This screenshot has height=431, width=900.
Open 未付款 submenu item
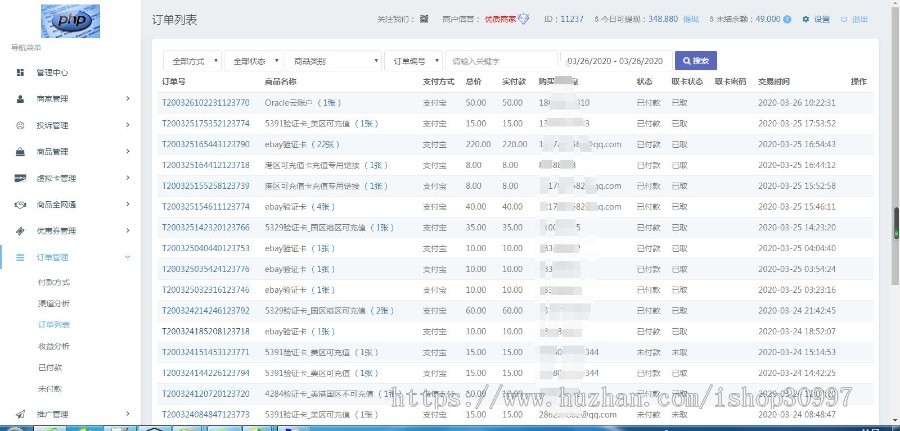(x=50, y=389)
